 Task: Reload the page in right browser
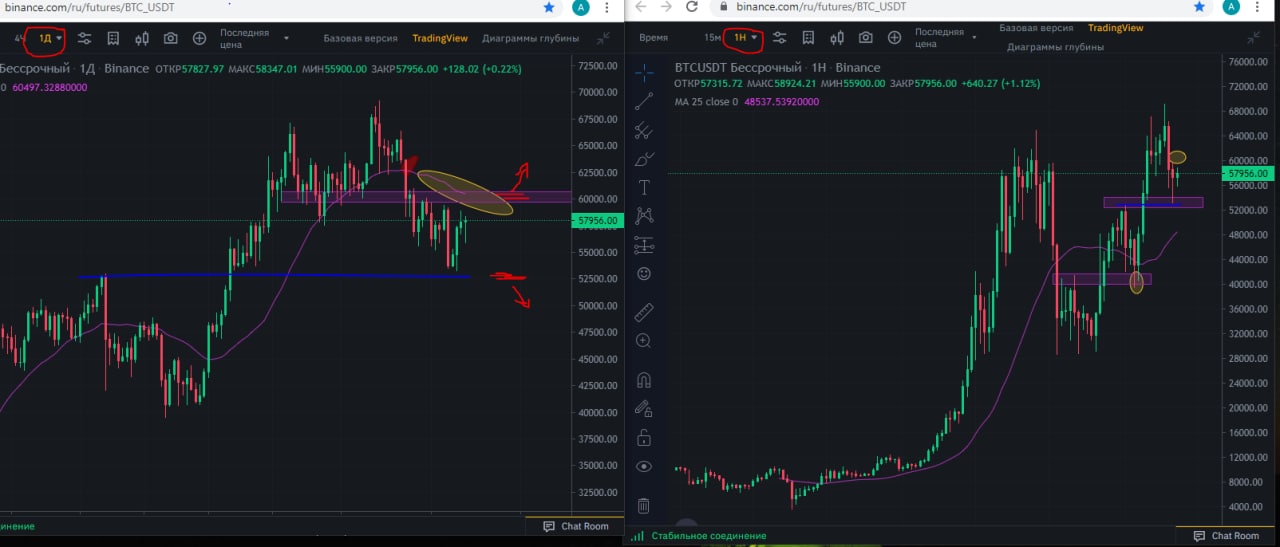pos(692,6)
